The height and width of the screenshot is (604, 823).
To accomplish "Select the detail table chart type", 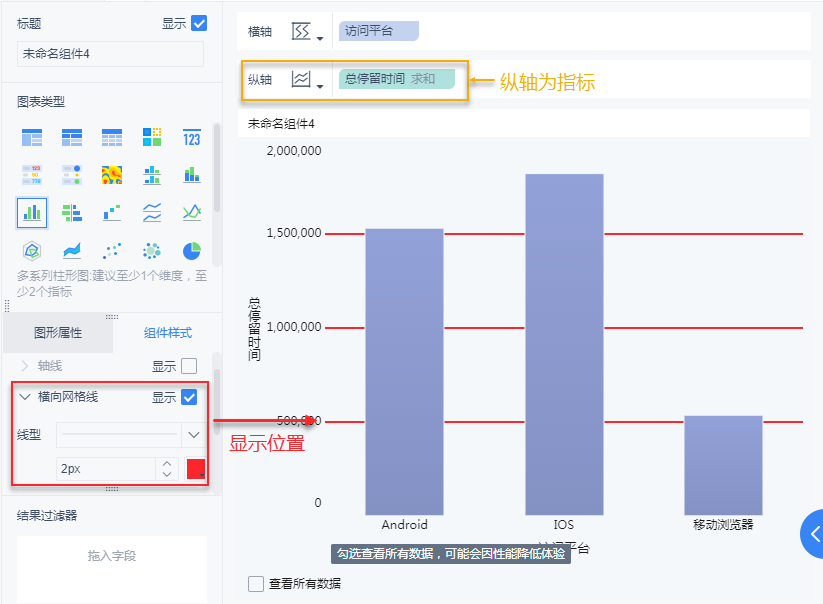I will coord(112,137).
